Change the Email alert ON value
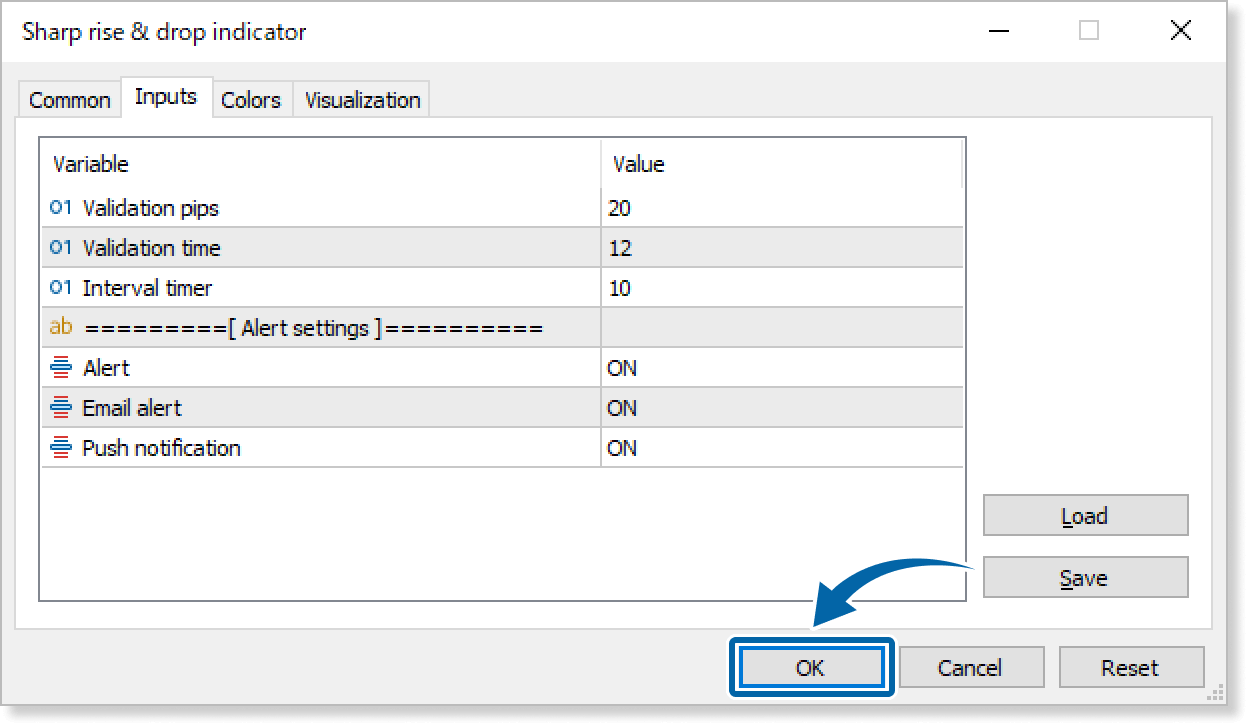Image resolution: width=1248 pixels, height=726 pixels. click(622, 408)
